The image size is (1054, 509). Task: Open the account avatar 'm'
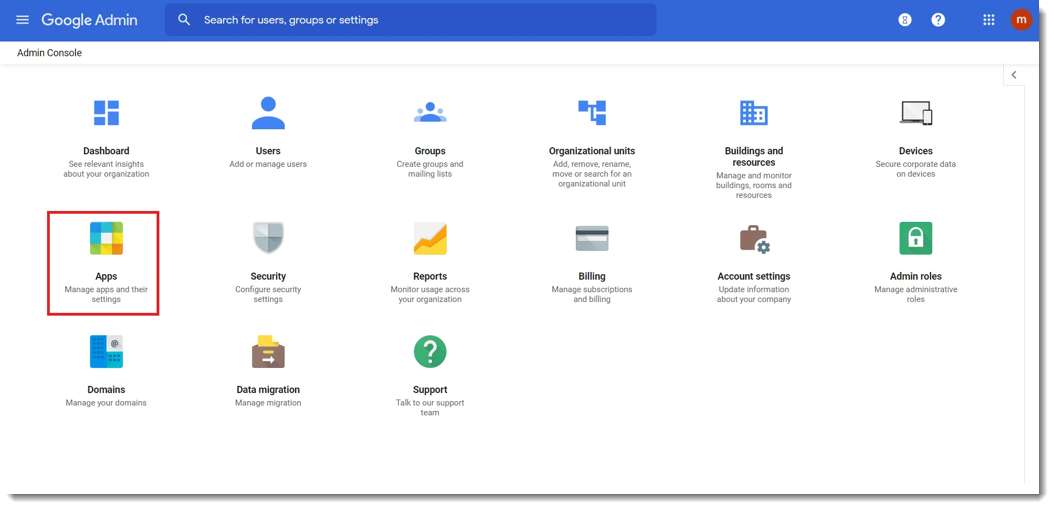point(1021,19)
